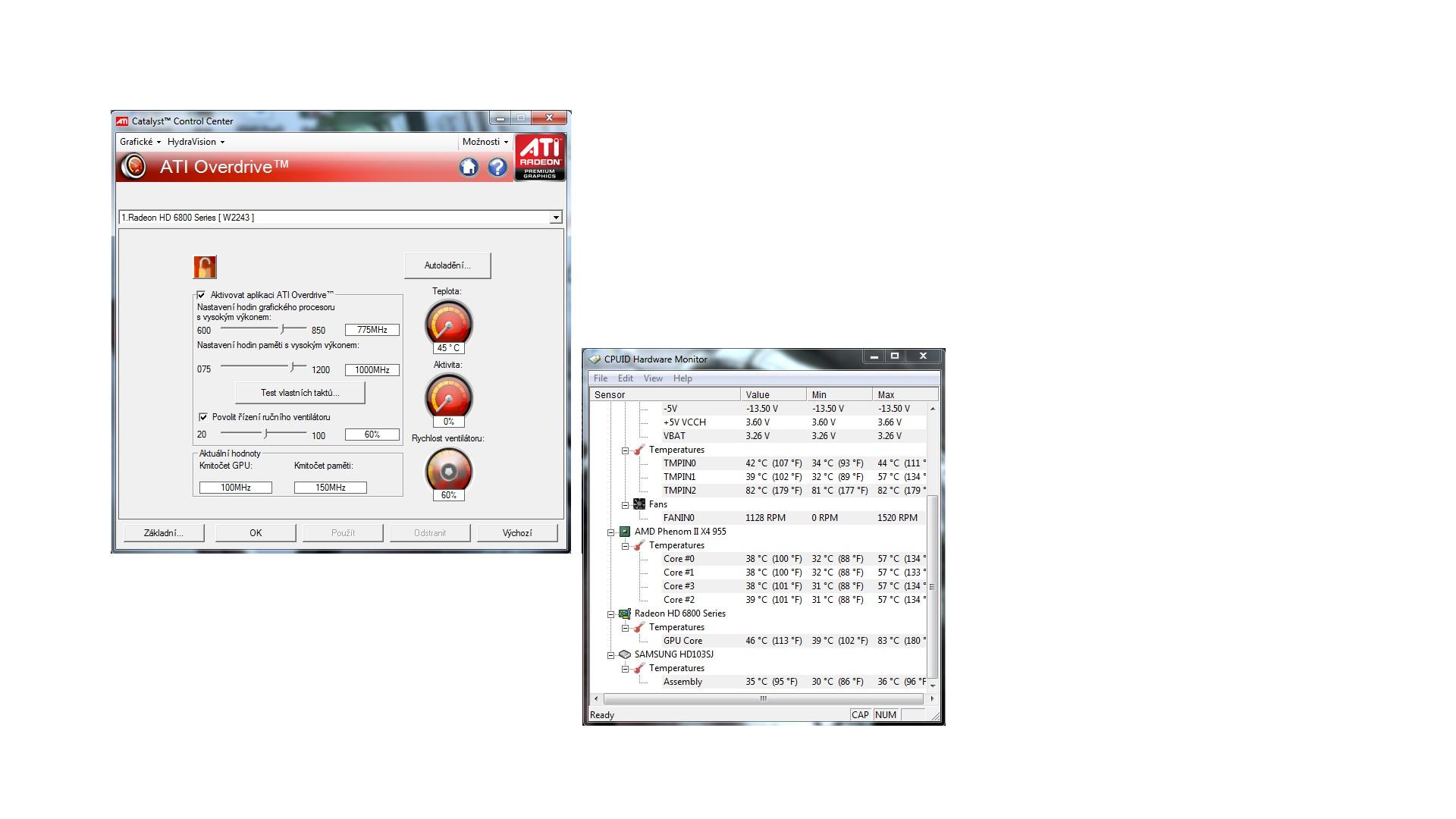This screenshot has height=819, width=1456.
Task: Select the Assembly sensor row
Action: coord(758,682)
